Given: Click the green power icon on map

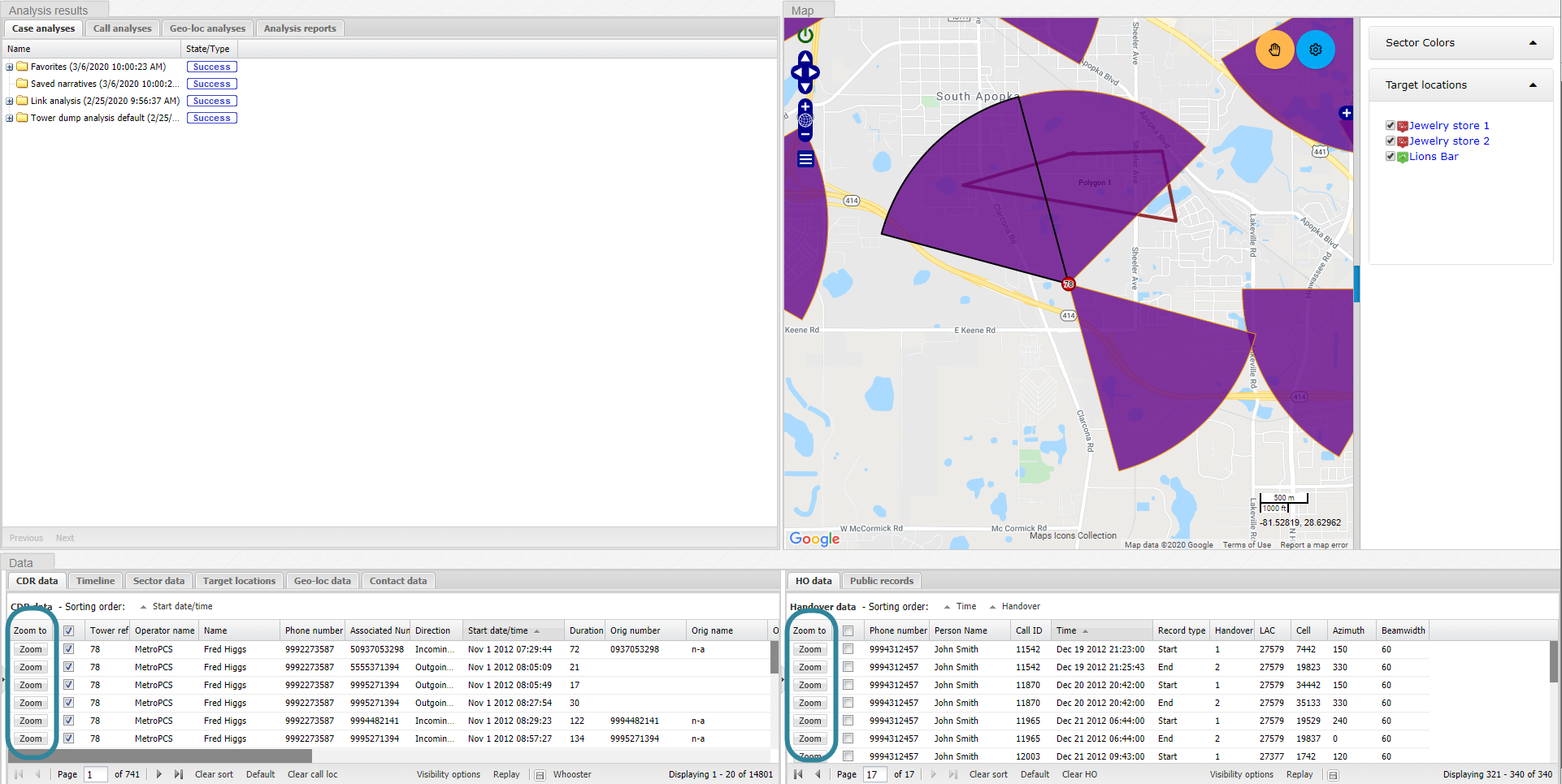Looking at the screenshot, I should point(805,35).
